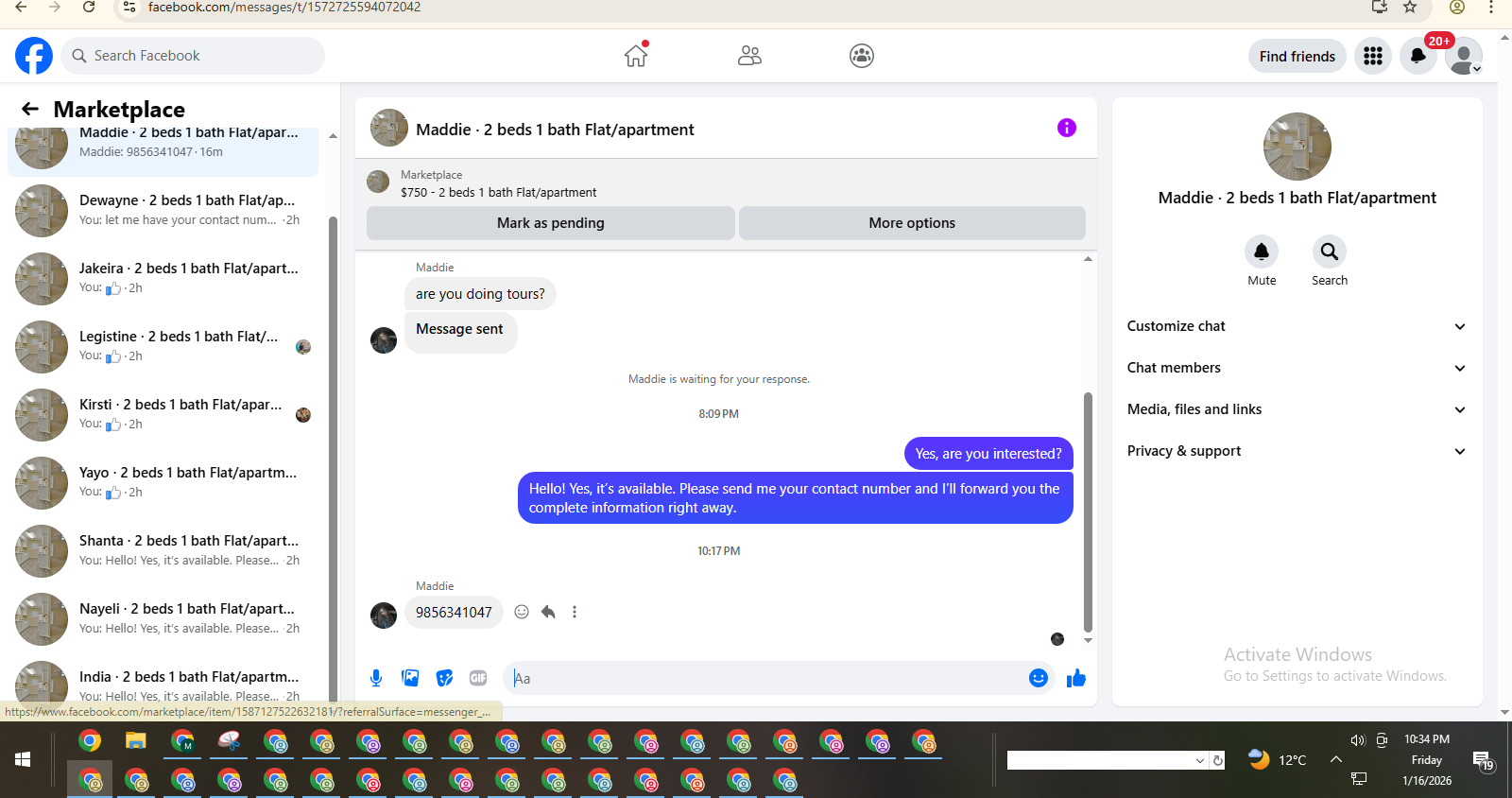
Task: Click the Find friends button
Action: 1297,56
